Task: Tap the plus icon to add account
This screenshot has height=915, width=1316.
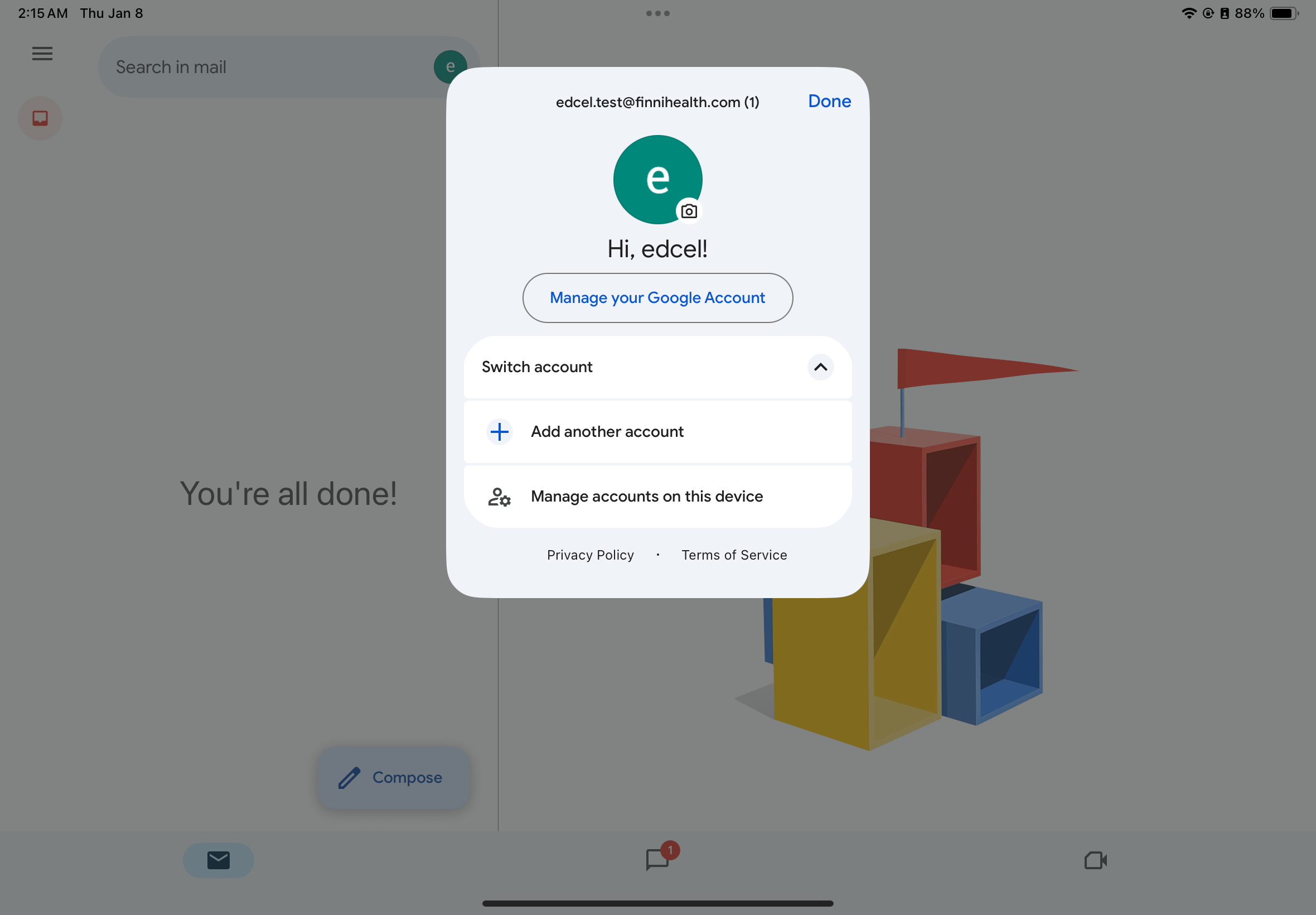Action: 500,432
